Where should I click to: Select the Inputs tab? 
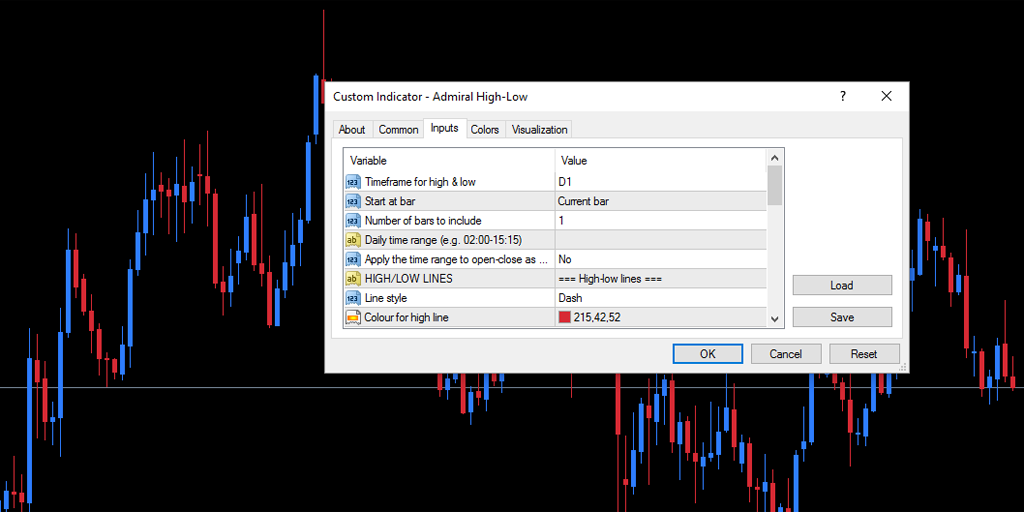pyautogui.click(x=444, y=129)
